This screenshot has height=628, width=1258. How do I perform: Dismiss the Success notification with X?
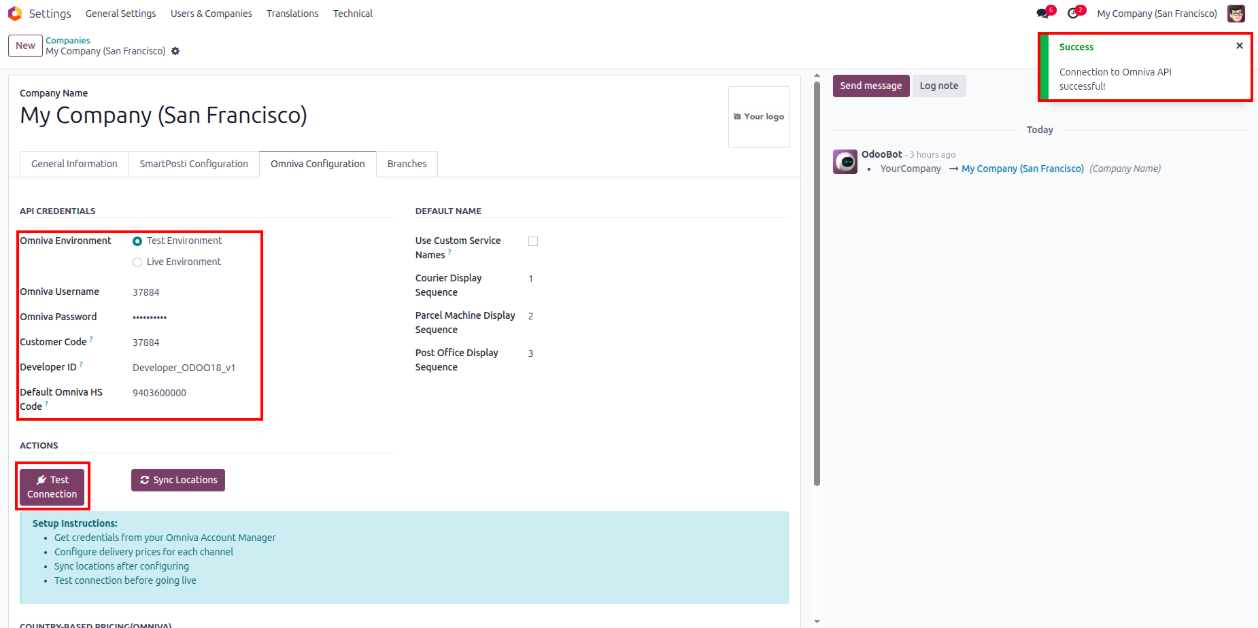pos(1239,46)
